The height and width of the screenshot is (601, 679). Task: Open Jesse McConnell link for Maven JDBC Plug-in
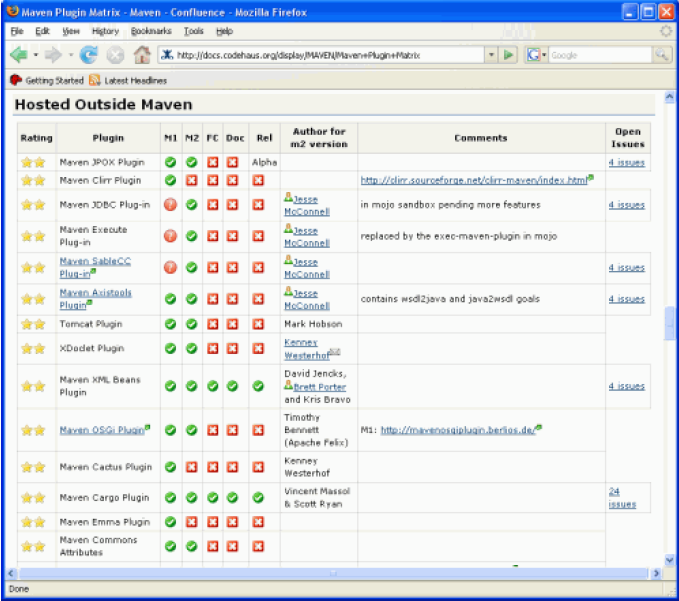click(x=307, y=205)
